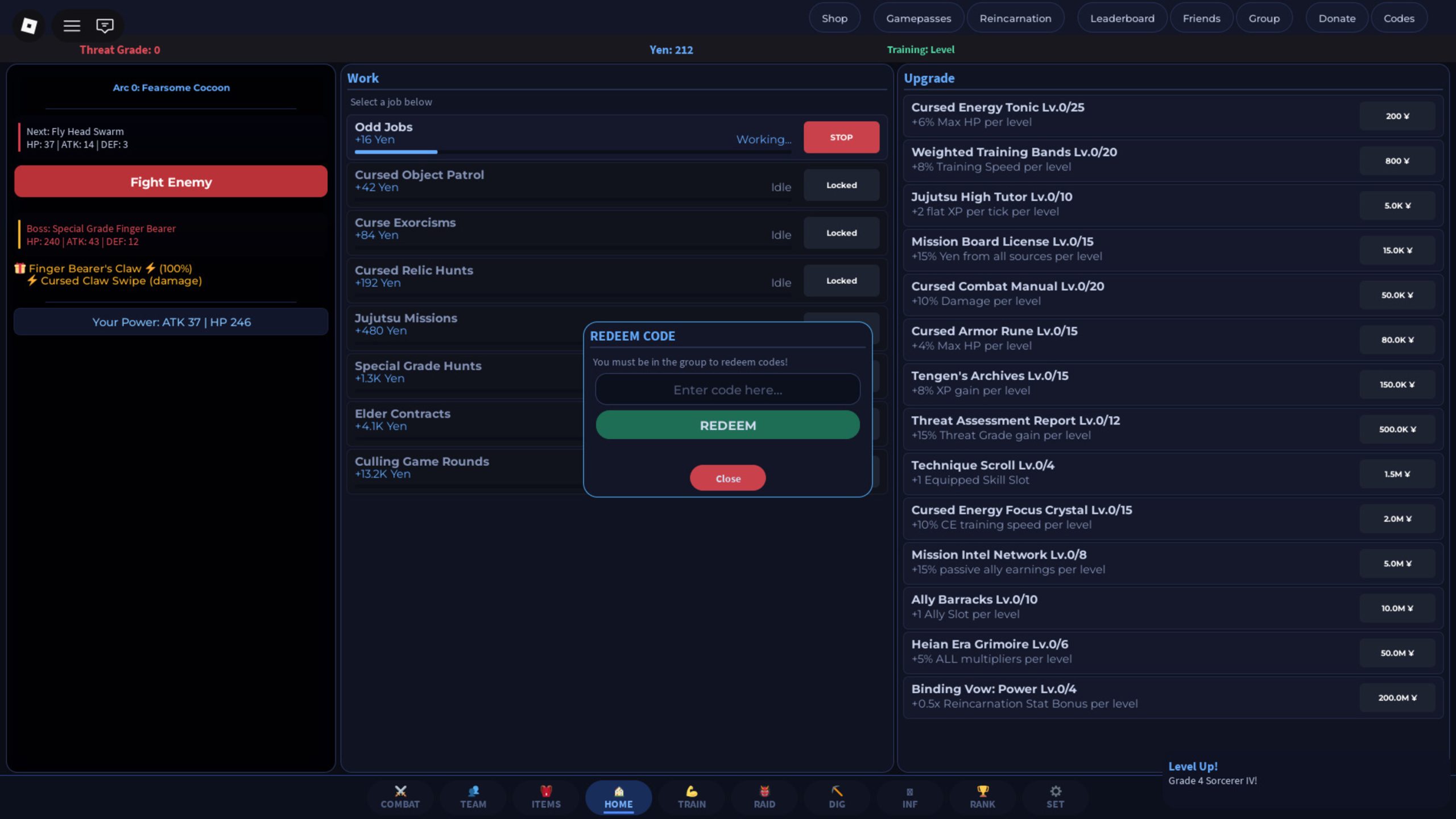Open the hamburger menu icon
The width and height of the screenshot is (1456, 819).
click(x=72, y=25)
